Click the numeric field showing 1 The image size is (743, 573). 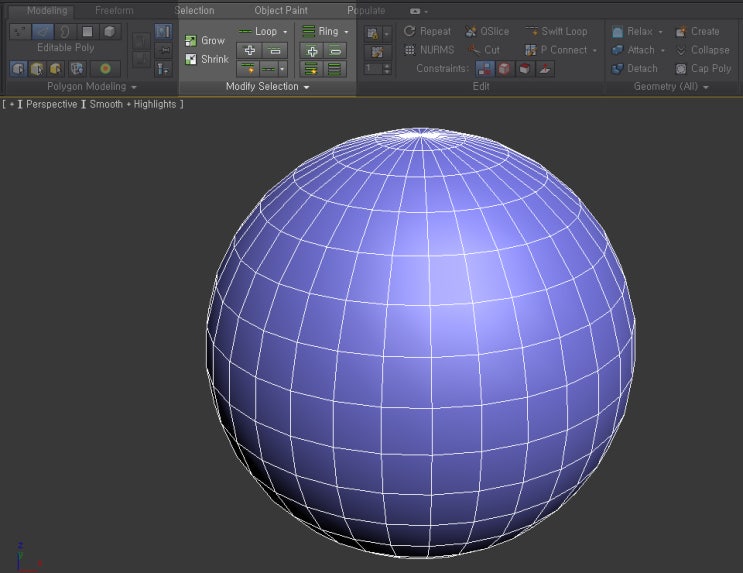point(373,69)
